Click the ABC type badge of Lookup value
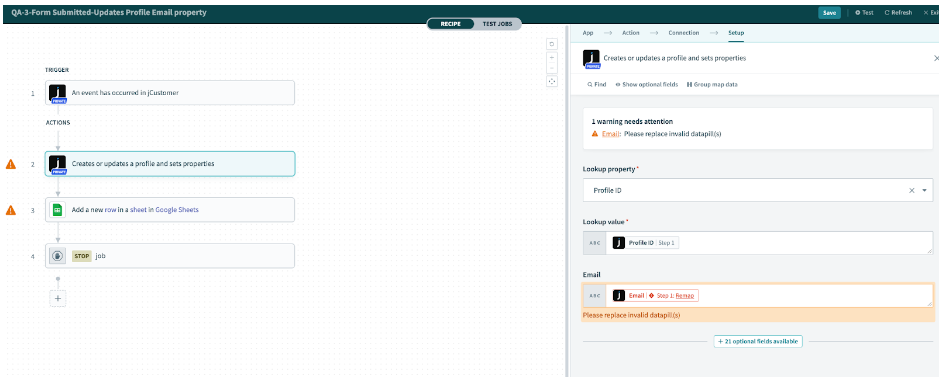 pos(594,243)
